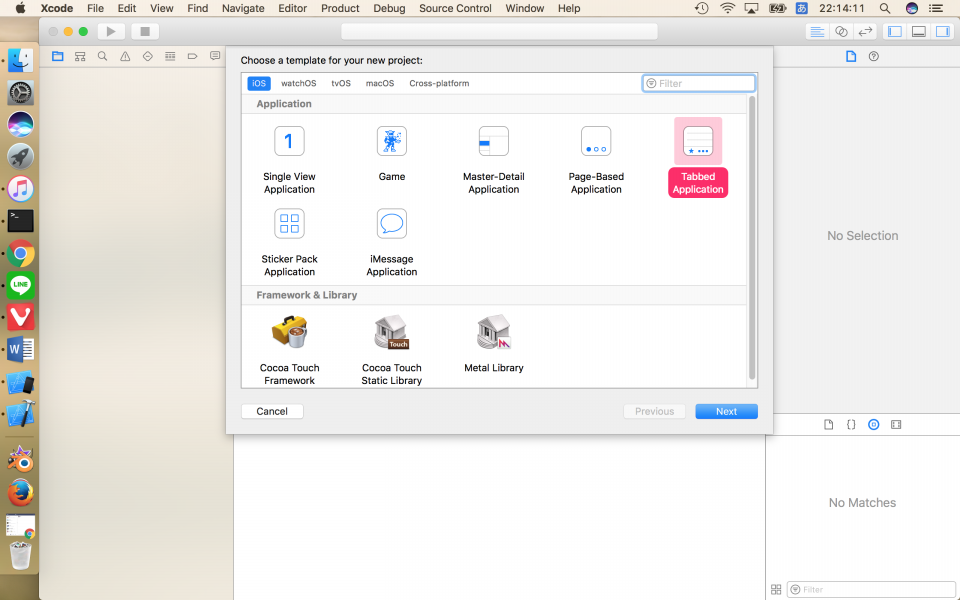Toggle library grid view icon

point(776,589)
